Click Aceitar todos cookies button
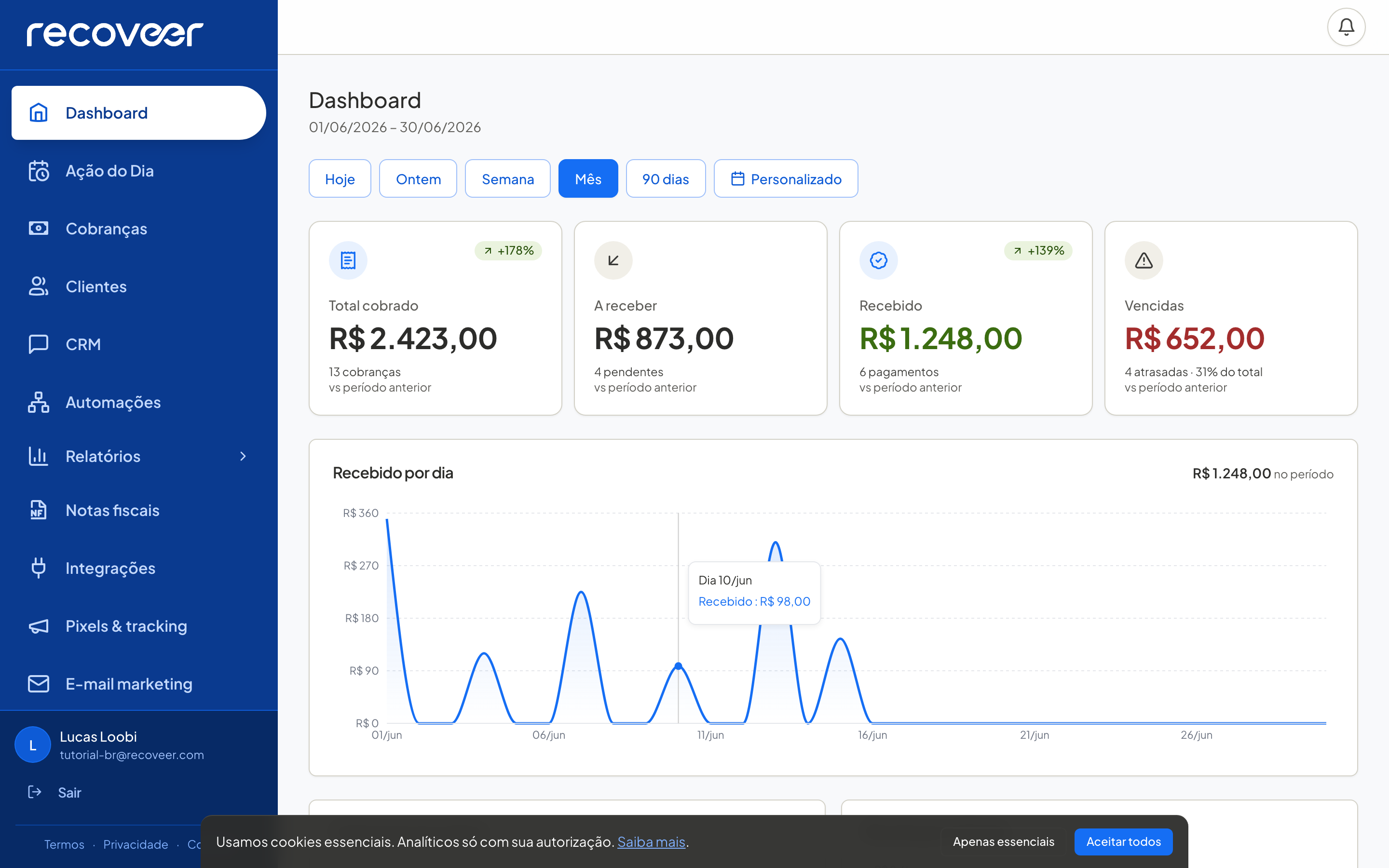1389x868 pixels. [1123, 841]
